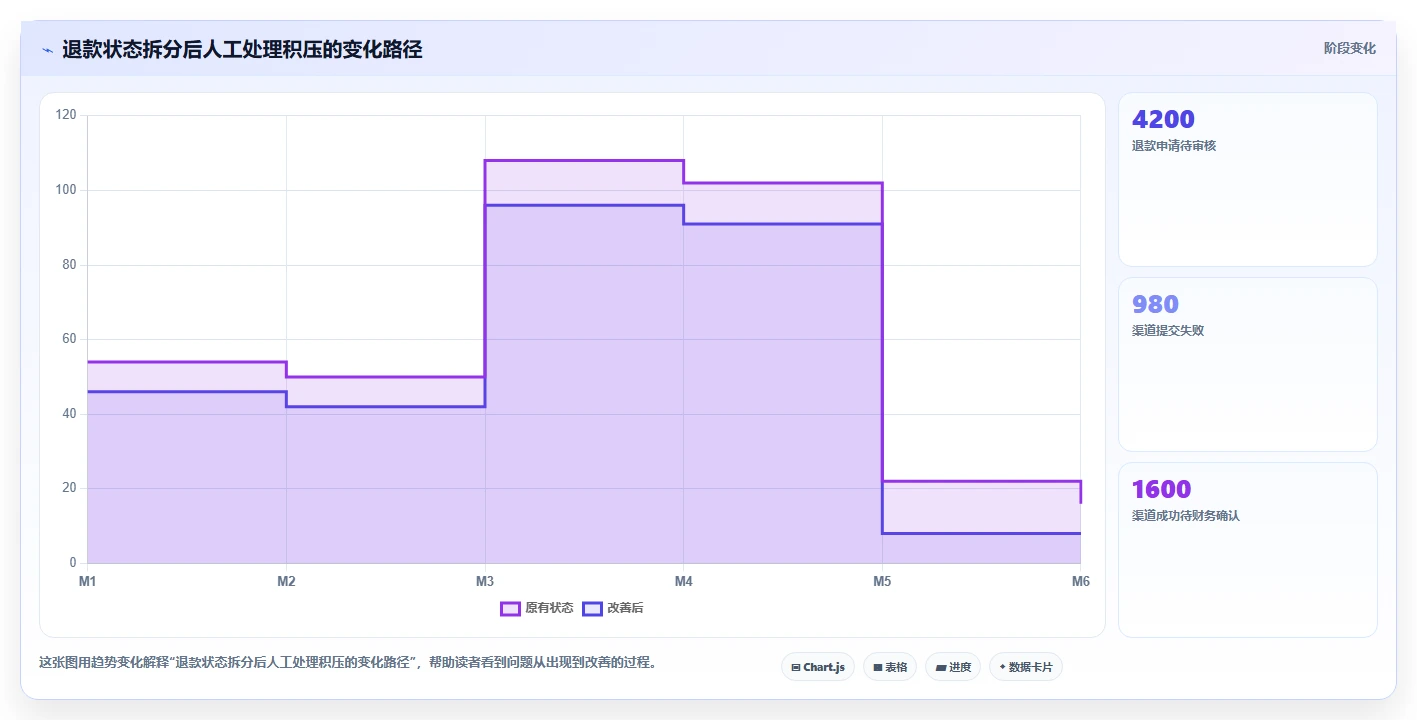The image size is (1417, 720).
Task: Click the description text under the chart
Action: [347, 662]
